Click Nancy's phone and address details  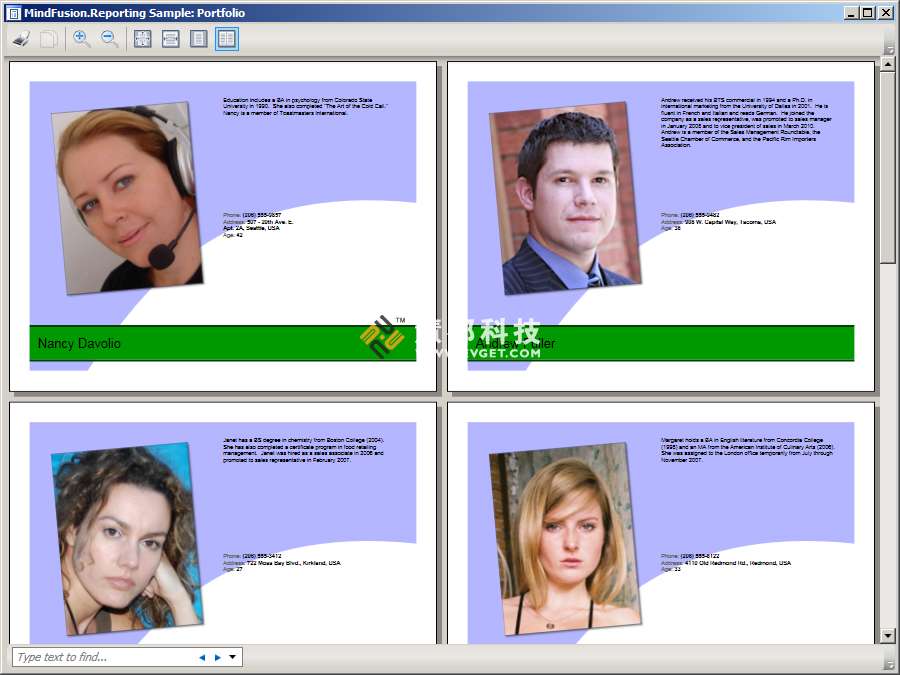pyautogui.click(x=258, y=225)
